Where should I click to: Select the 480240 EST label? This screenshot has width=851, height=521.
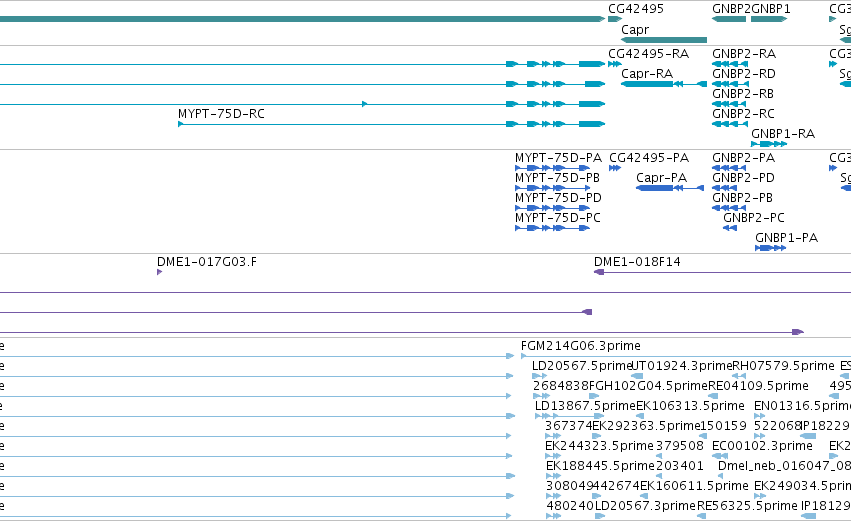point(570,506)
